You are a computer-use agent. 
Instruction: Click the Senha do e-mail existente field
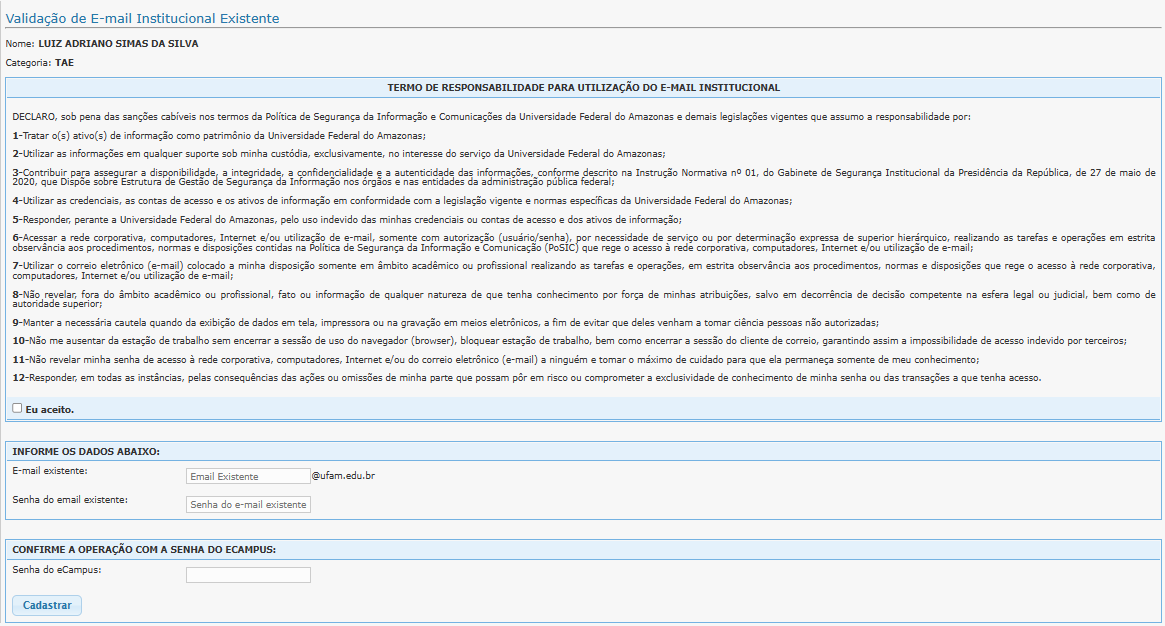pos(248,505)
